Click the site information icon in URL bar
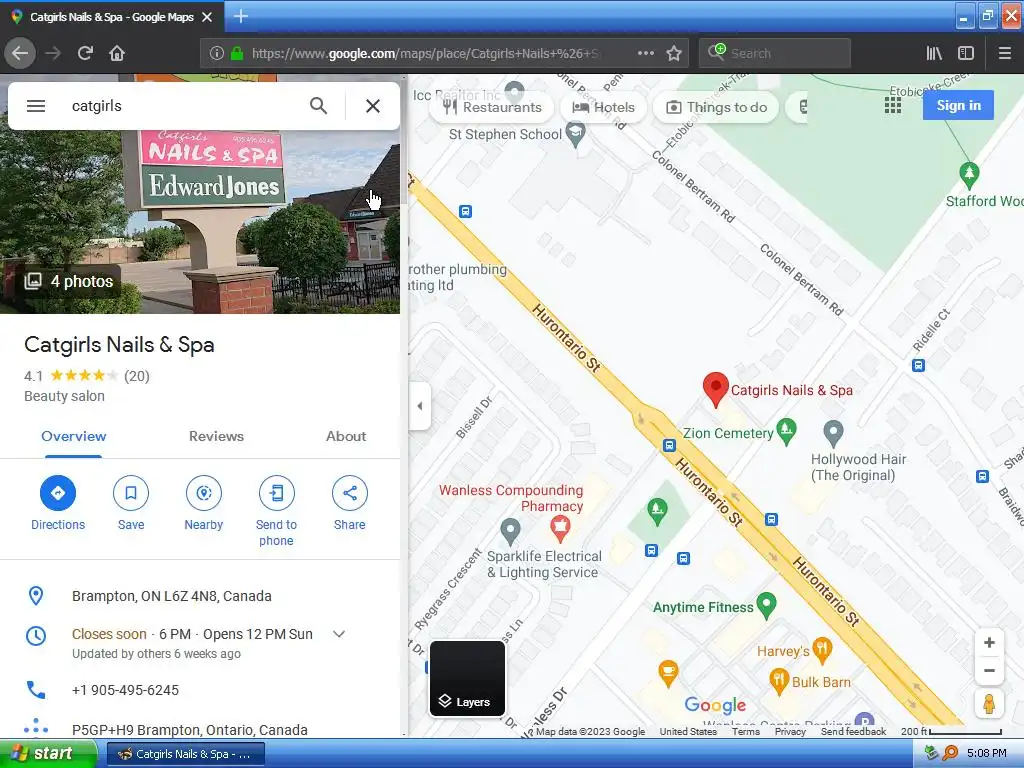This screenshot has width=1024, height=768. [x=217, y=54]
